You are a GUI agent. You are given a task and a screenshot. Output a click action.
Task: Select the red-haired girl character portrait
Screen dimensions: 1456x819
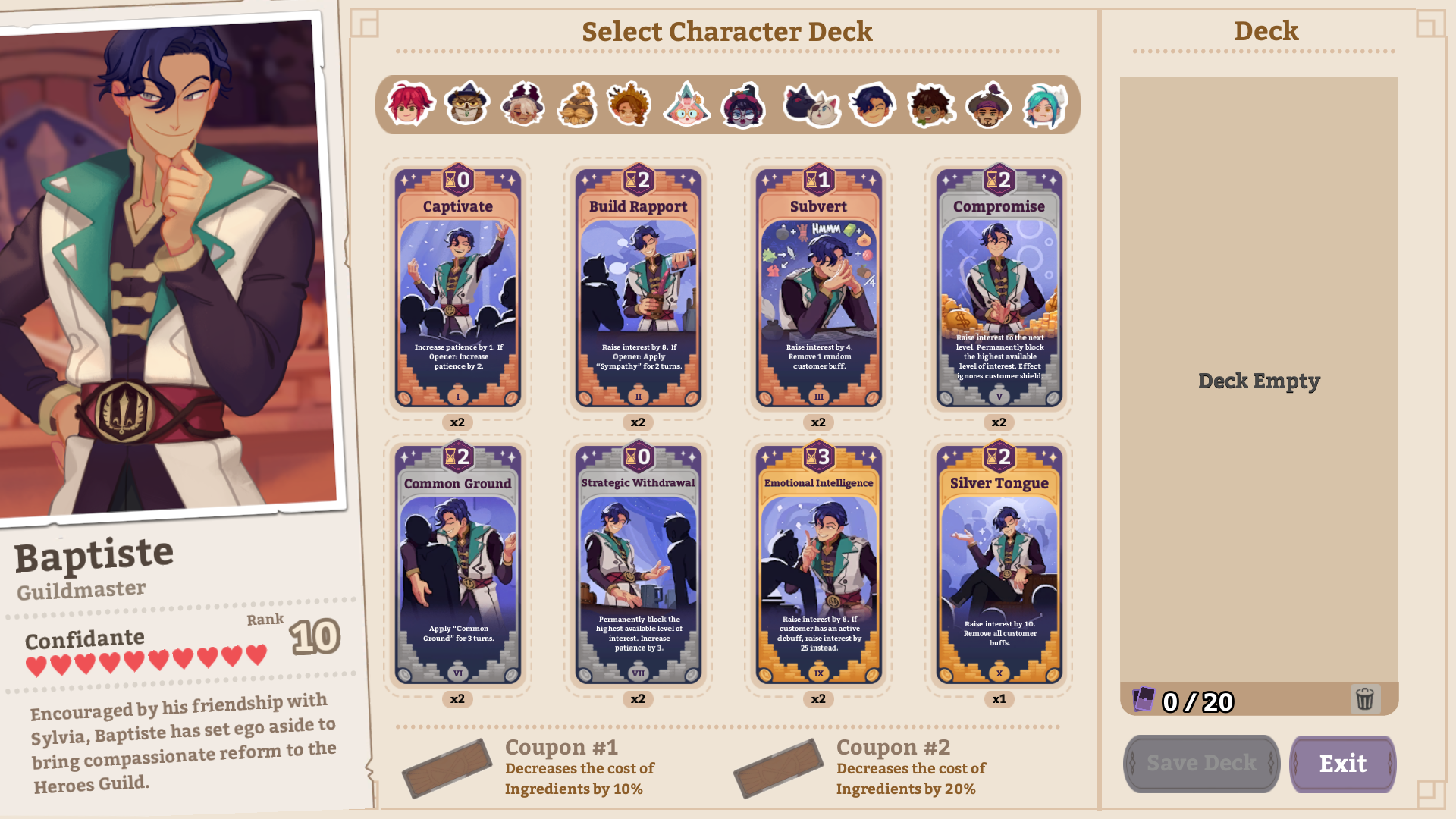click(409, 104)
